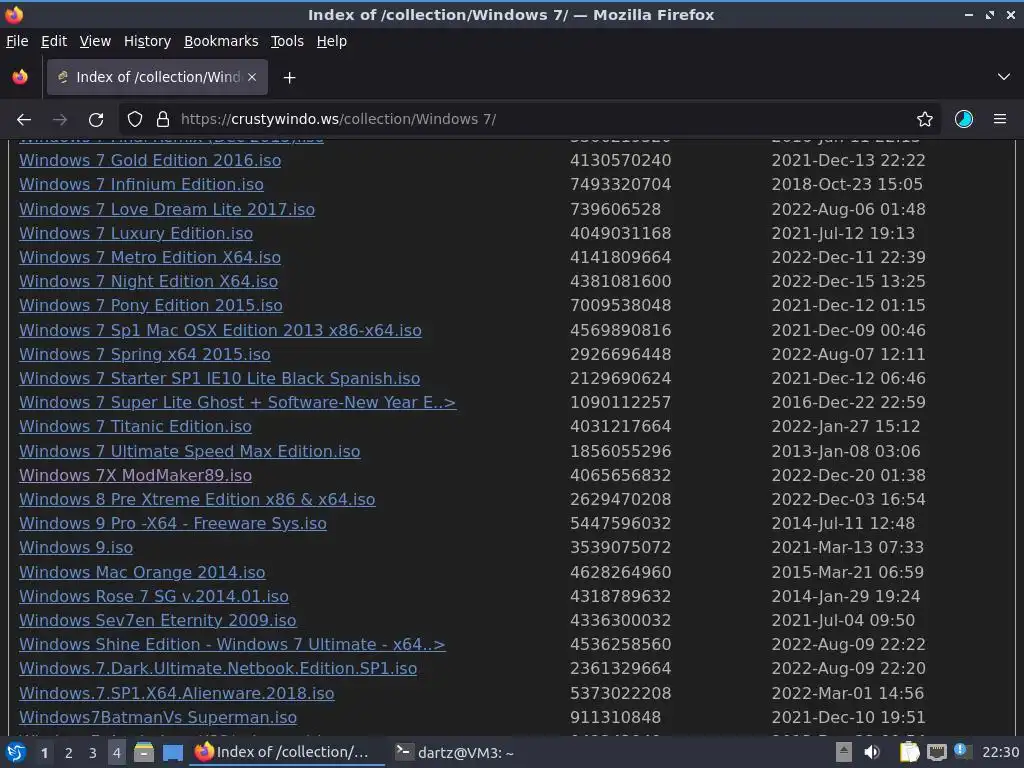Open the file manager taskbar icon
This screenshot has width=1024, height=768.
[x=144, y=753]
